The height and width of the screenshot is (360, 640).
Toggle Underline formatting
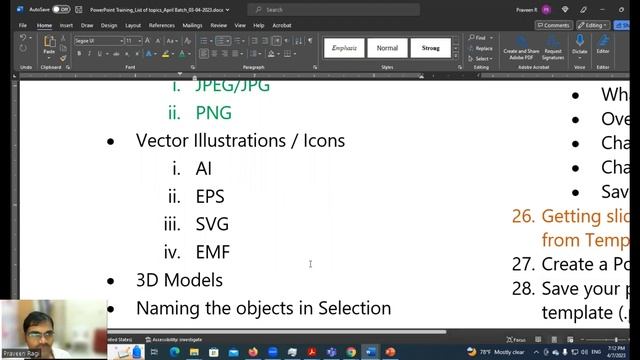pyautogui.click(x=100, y=54)
